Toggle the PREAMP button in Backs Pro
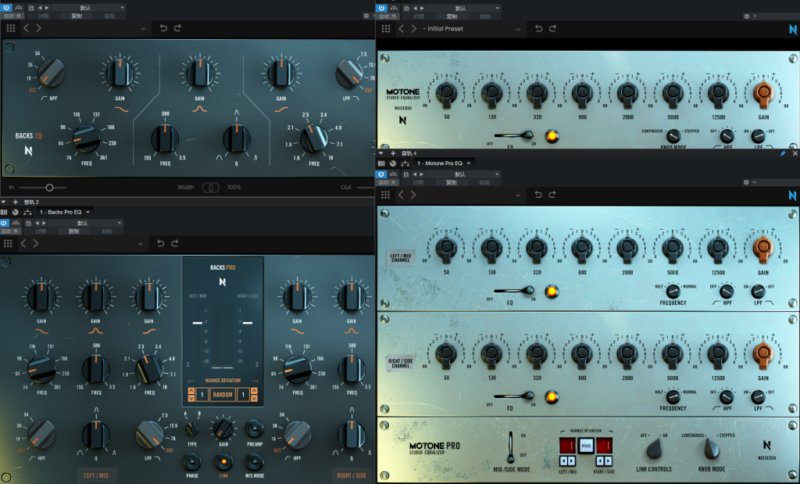The height and width of the screenshot is (484, 800). [254, 429]
